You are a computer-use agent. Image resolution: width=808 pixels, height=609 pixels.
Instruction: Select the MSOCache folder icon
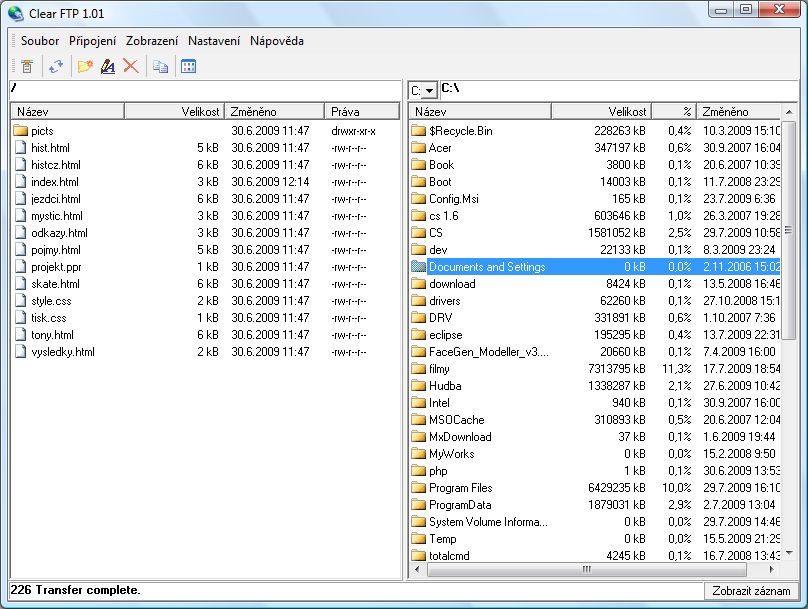coord(418,420)
